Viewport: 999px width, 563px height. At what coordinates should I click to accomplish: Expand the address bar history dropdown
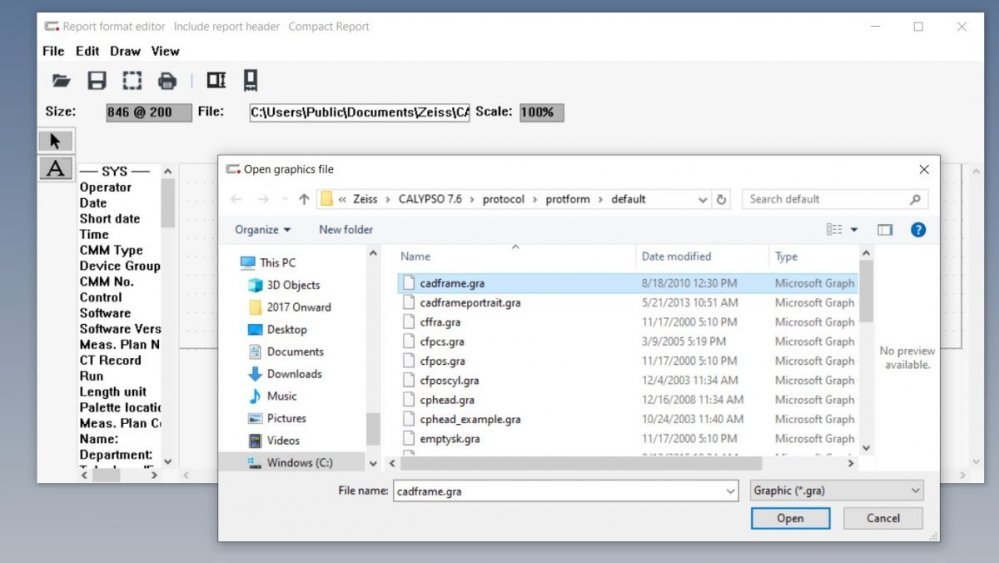(x=702, y=199)
